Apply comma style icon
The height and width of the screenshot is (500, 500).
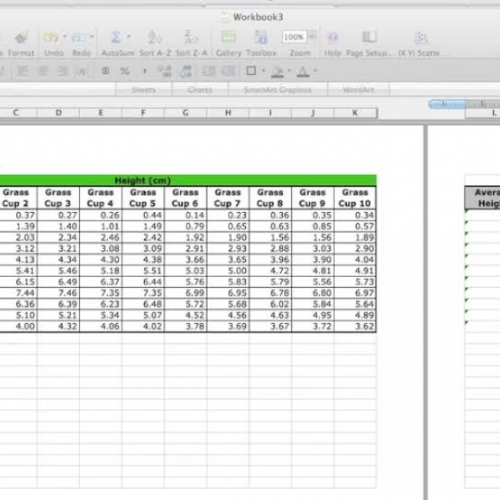click(144, 71)
